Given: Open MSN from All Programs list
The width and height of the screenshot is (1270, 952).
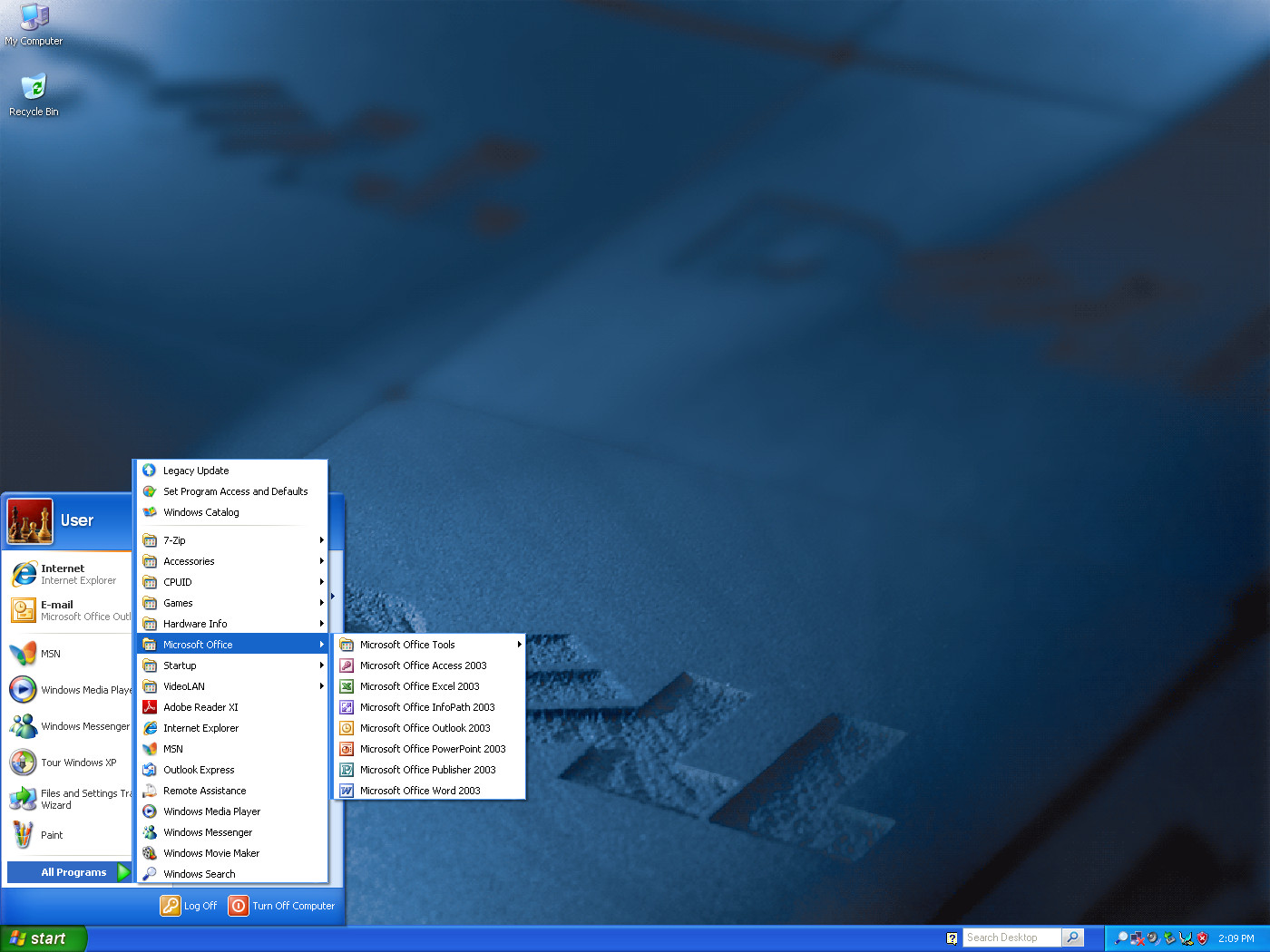Looking at the screenshot, I should coord(232,749).
